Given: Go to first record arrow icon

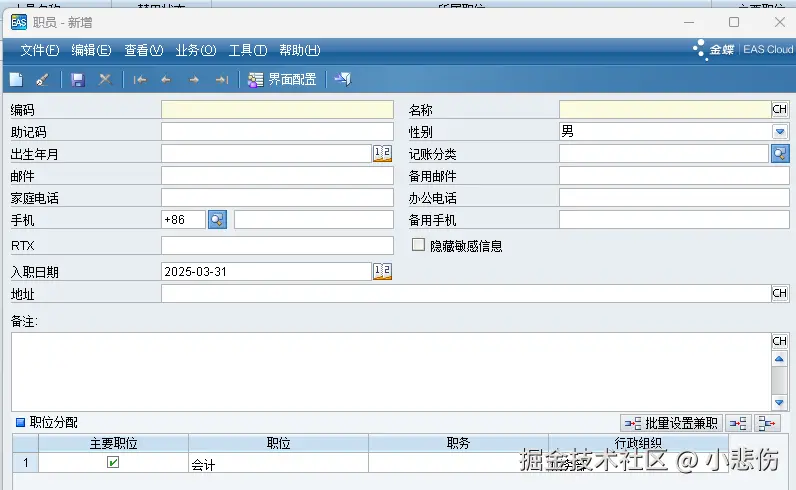Looking at the screenshot, I should click(x=140, y=80).
